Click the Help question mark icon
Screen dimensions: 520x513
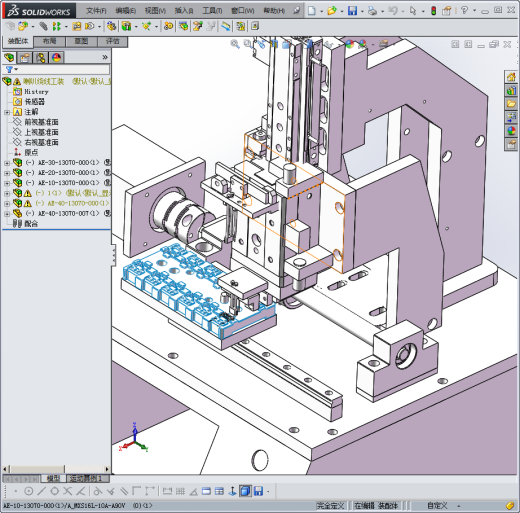464,11
